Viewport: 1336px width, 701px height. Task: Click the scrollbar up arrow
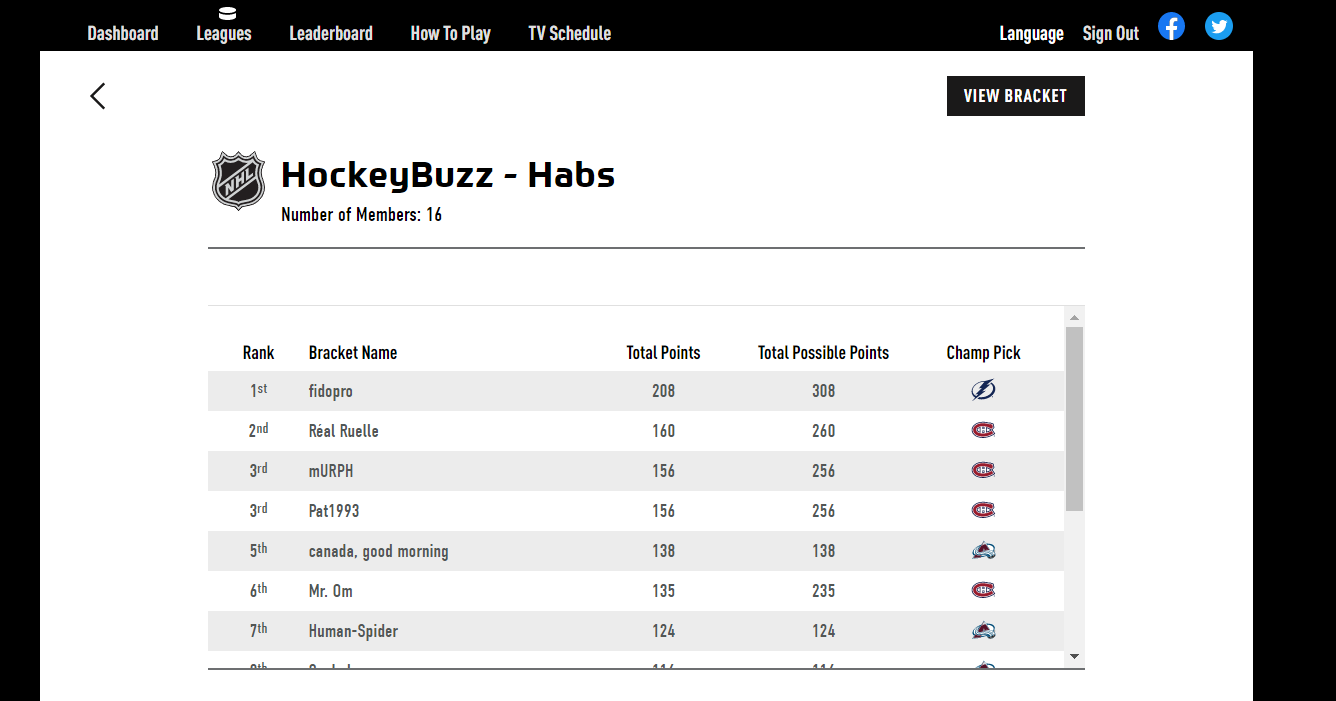pos(1075,318)
